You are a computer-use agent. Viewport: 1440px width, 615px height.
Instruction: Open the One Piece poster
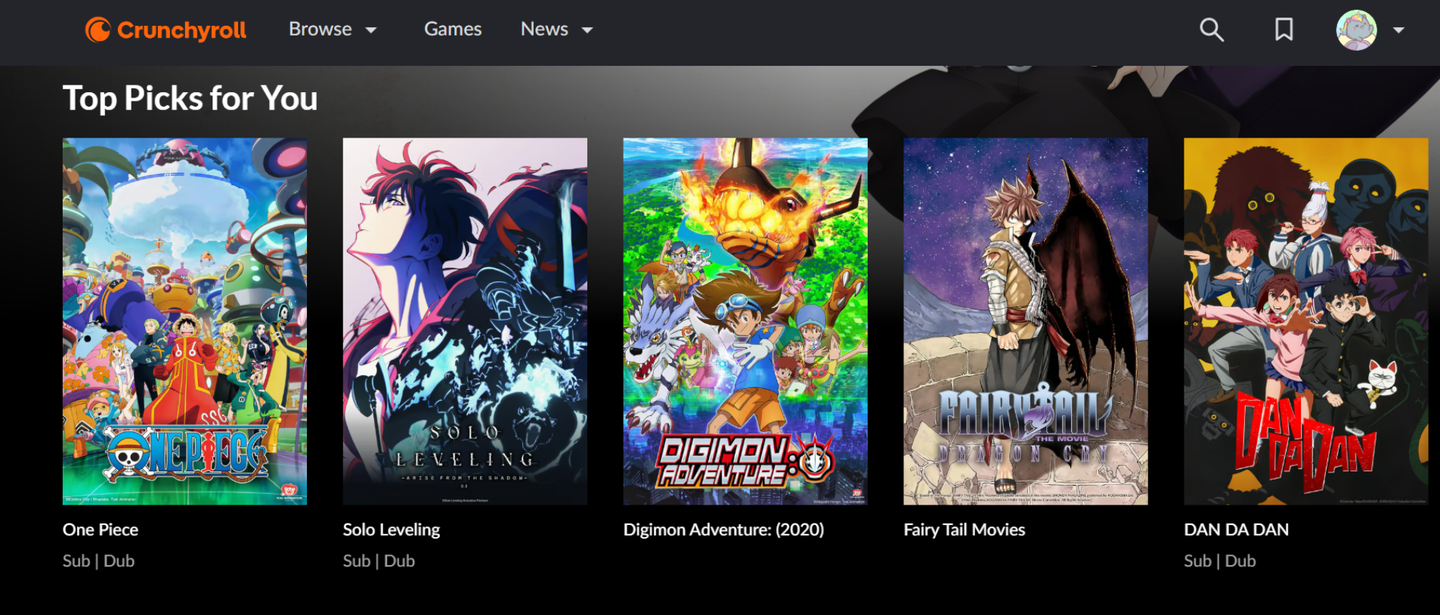point(185,321)
